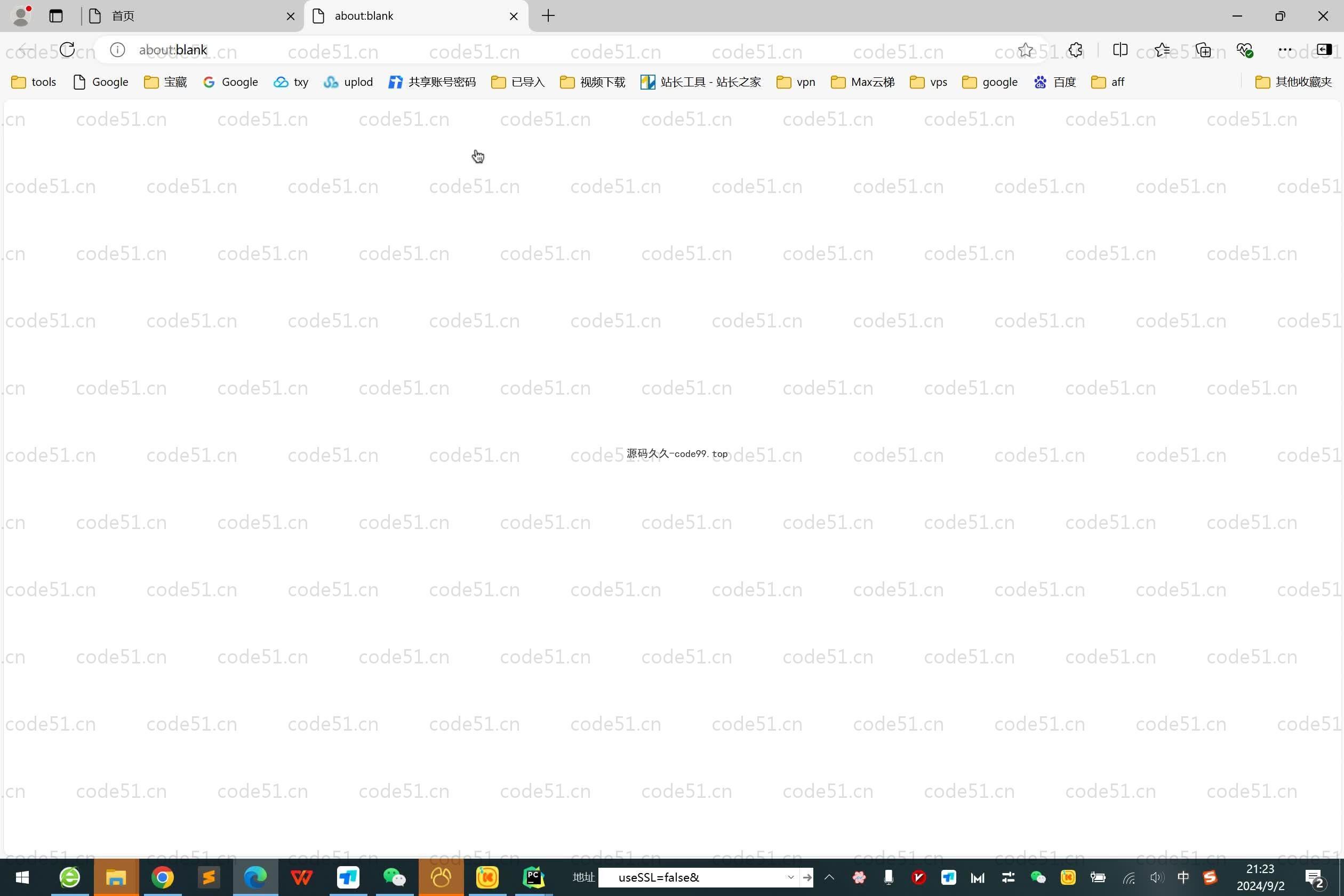Expand the aff bookmark folder
Image resolution: width=1344 pixels, height=896 pixels.
point(1107,82)
